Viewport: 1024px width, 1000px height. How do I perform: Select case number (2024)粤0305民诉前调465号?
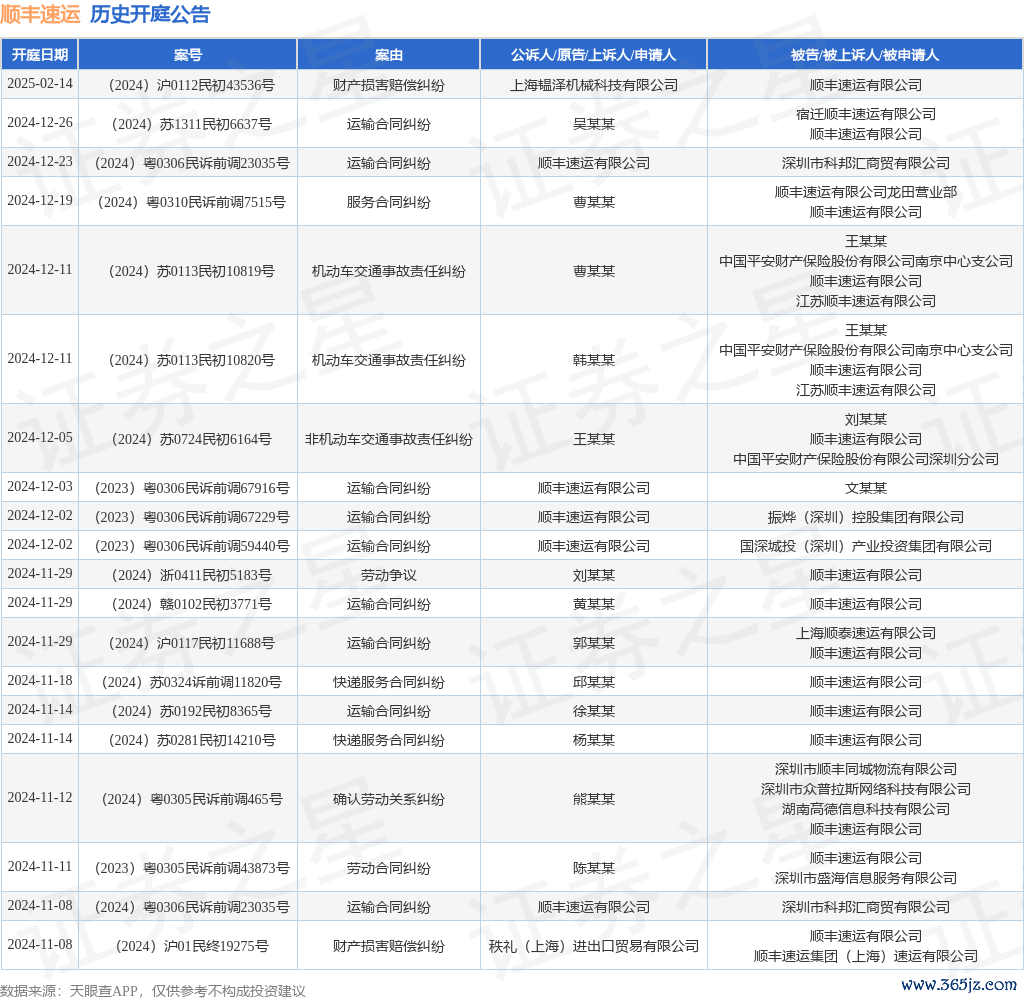click(x=191, y=799)
